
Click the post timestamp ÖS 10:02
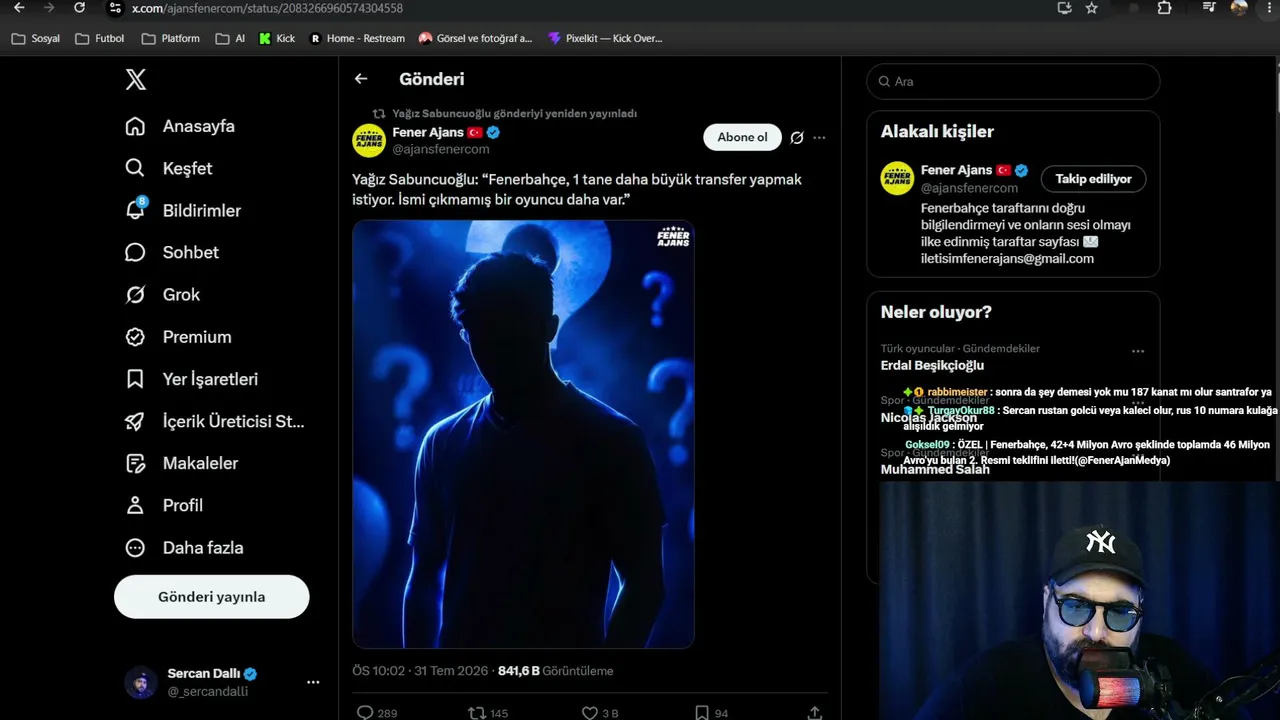378,671
